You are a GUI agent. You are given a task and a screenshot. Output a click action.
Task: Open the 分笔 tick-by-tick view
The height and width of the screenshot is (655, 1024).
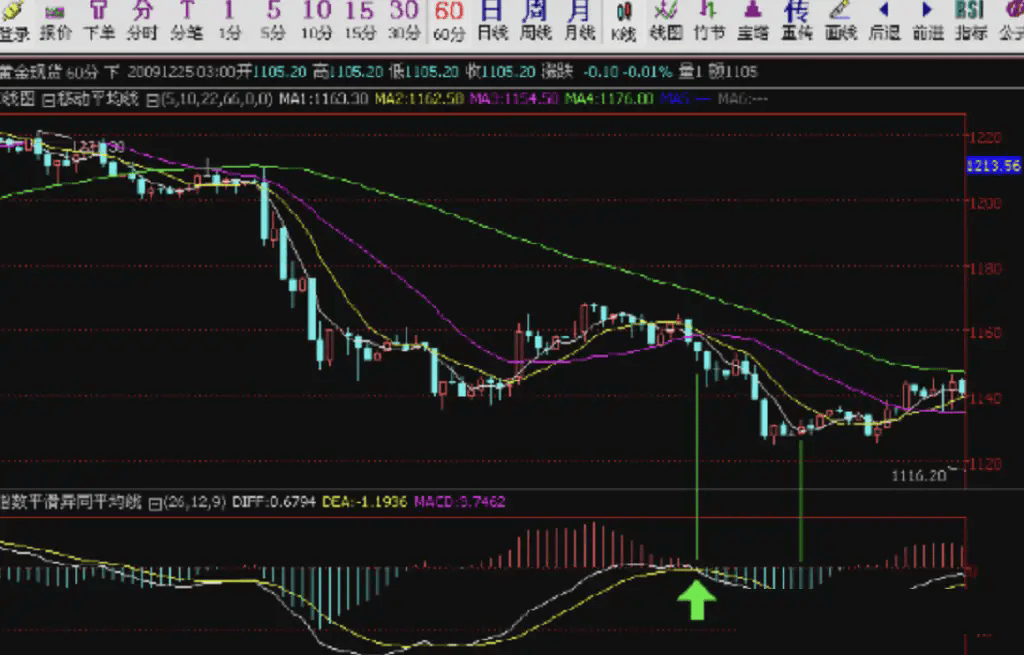click(186, 21)
